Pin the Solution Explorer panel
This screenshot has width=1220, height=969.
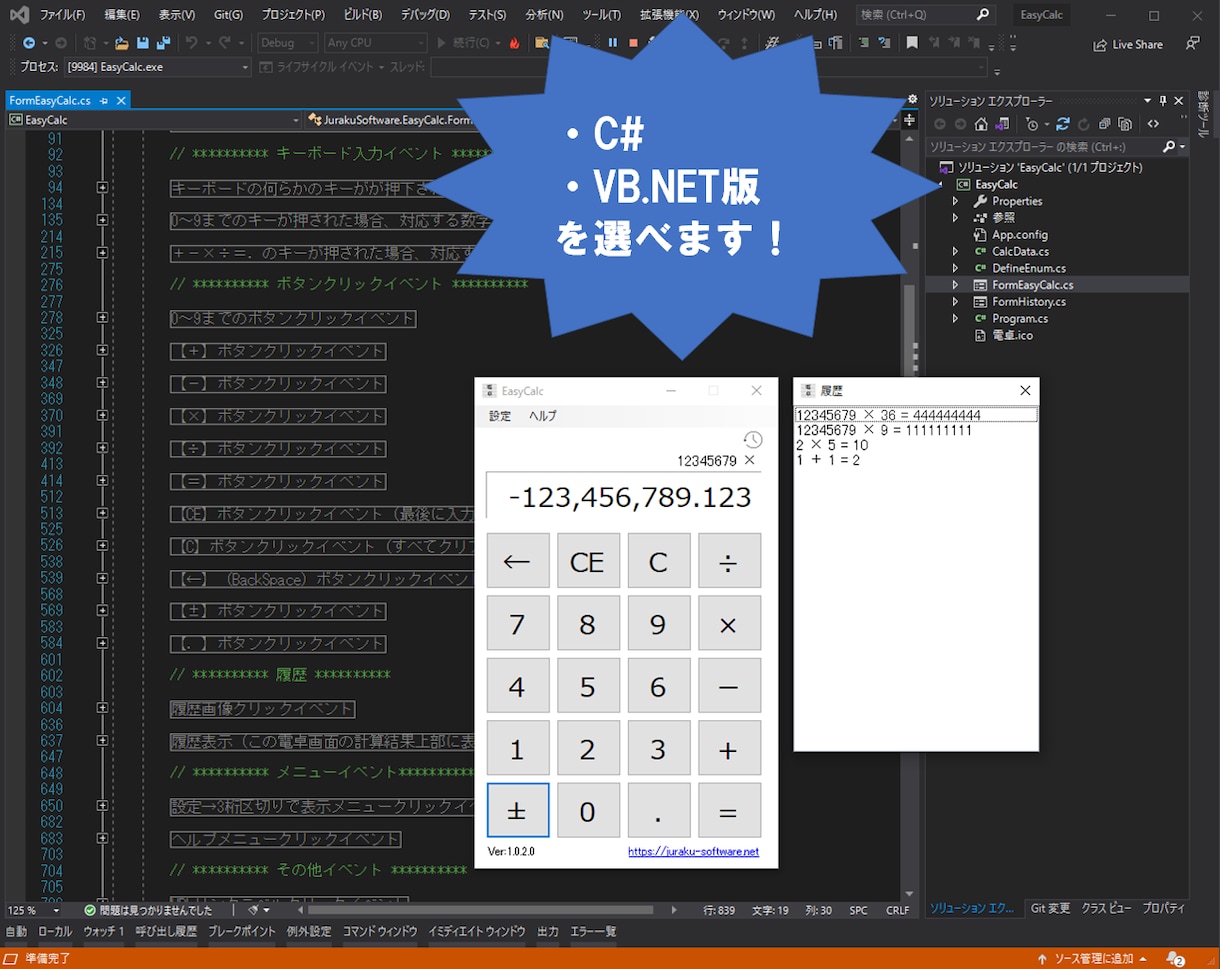click(x=1163, y=101)
